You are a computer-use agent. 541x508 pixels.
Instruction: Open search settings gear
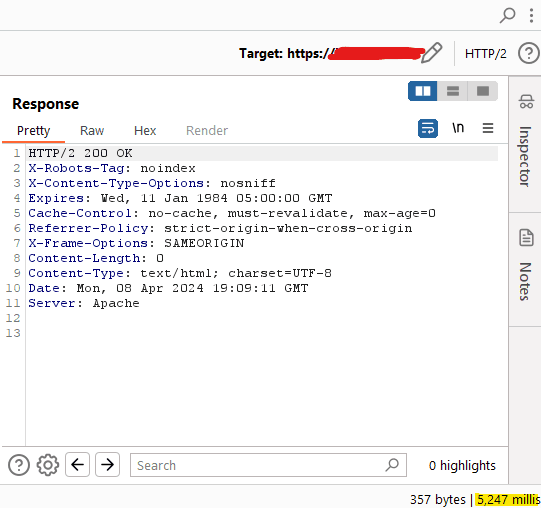(48, 465)
